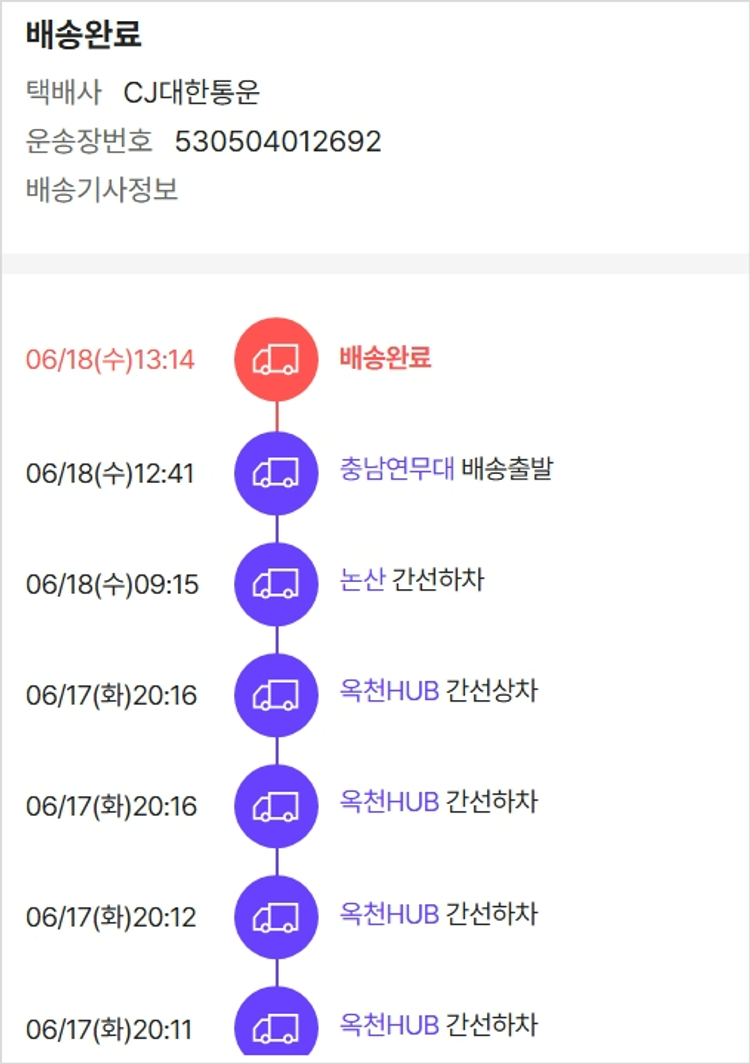Click truck icon beside 충남연무대 배송출발
Screen dimensions: 750x1064
pos(276,473)
